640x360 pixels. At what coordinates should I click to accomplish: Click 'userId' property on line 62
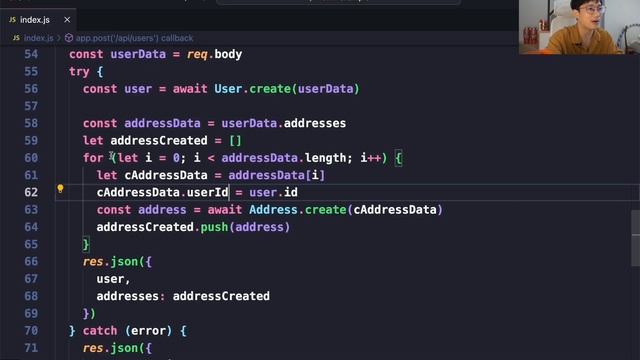pyautogui.click(x=207, y=192)
